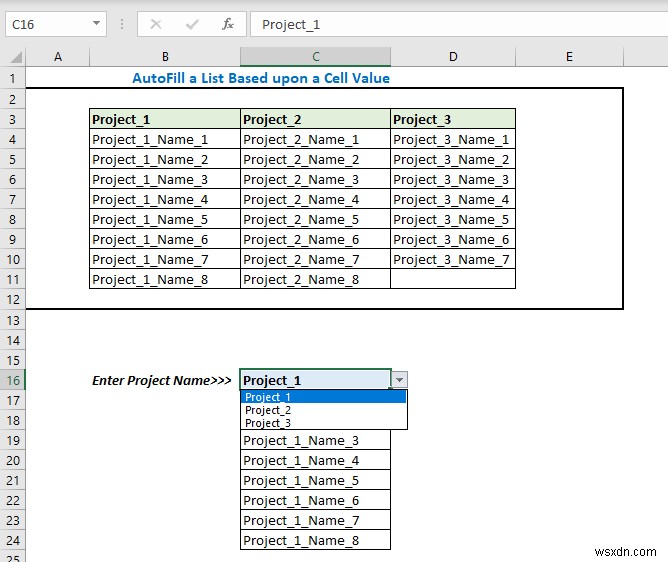Select cell Project_3_Name_6

(x=453, y=239)
